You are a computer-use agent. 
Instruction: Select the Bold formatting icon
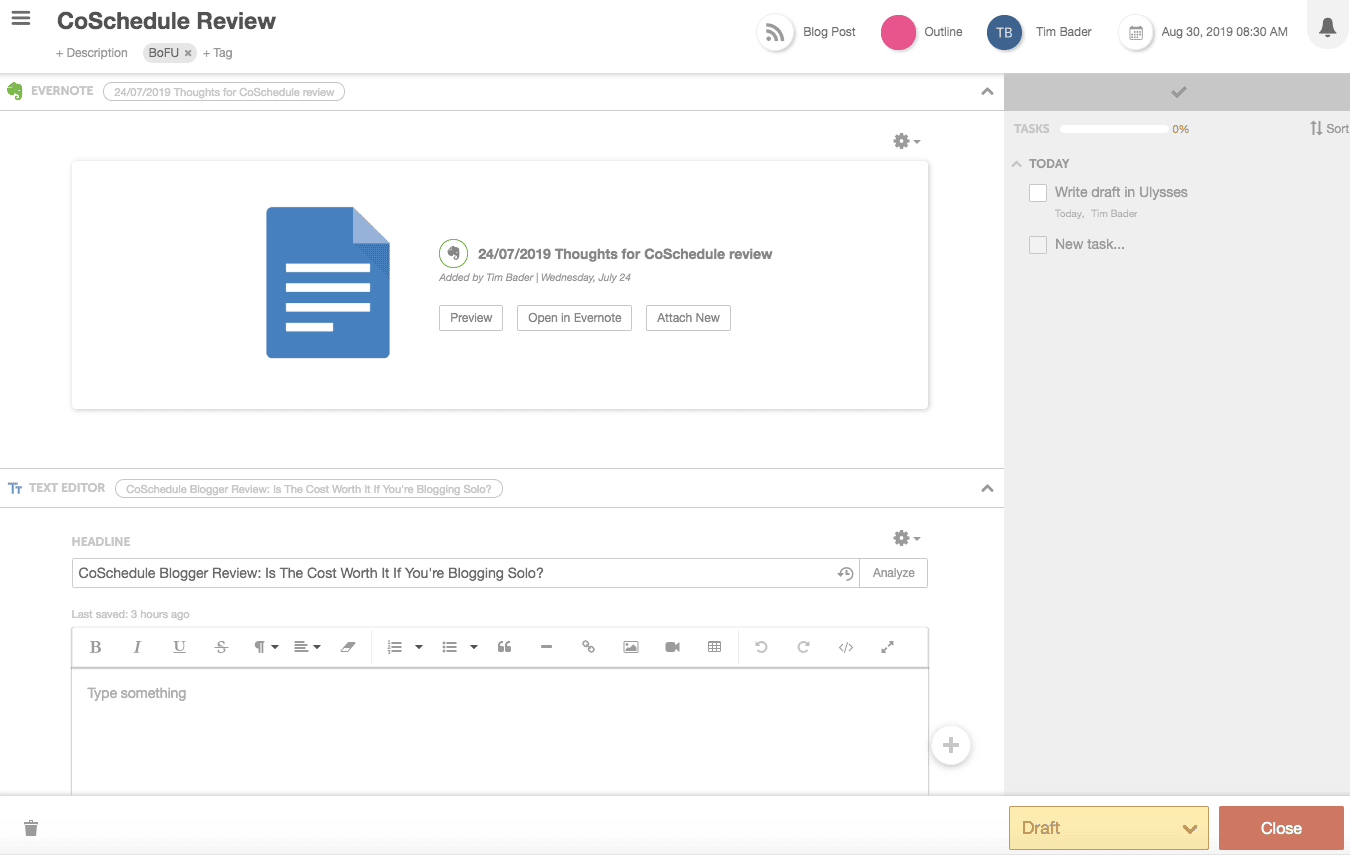point(95,647)
